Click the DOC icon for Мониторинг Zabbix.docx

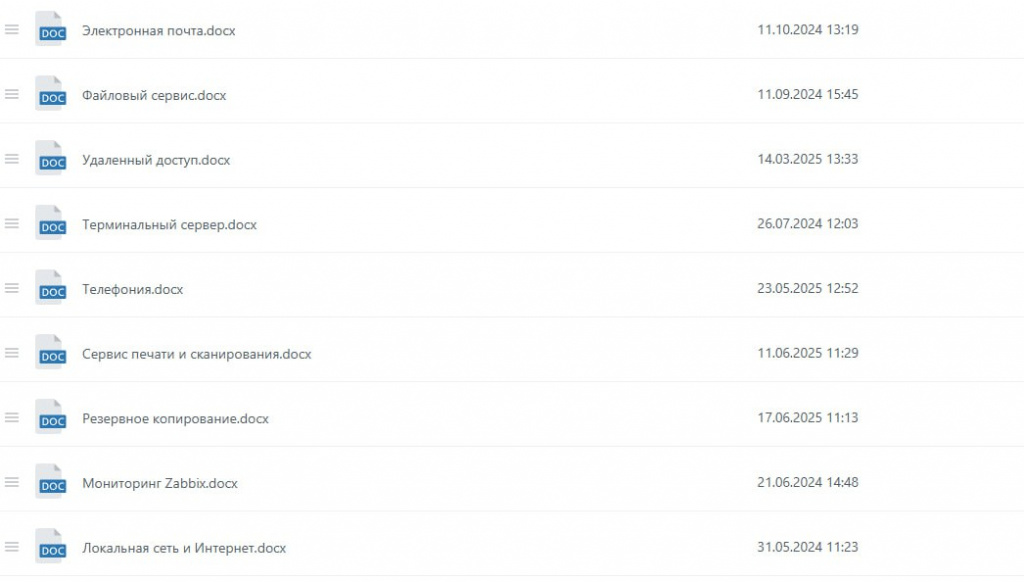coord(51,483)
